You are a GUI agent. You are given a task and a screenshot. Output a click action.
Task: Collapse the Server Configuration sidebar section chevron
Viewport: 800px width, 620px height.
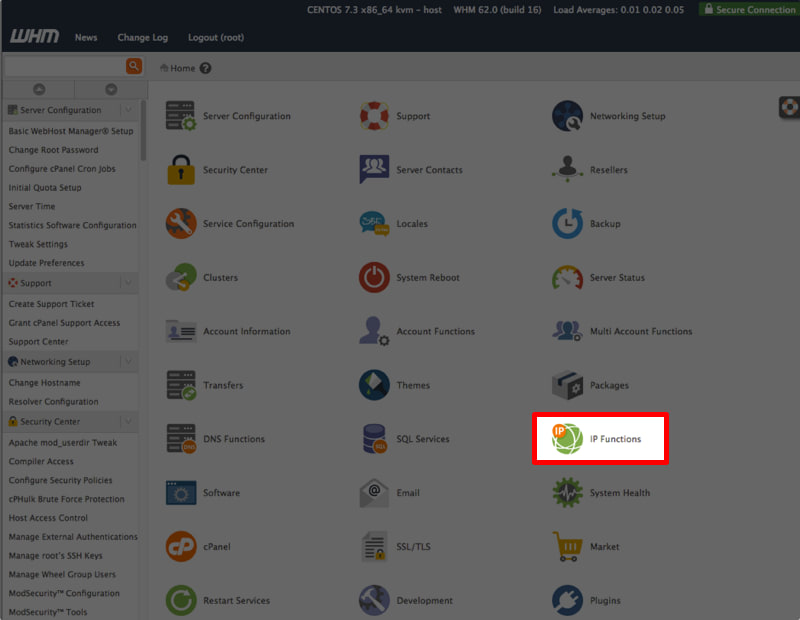click(129, 110)
